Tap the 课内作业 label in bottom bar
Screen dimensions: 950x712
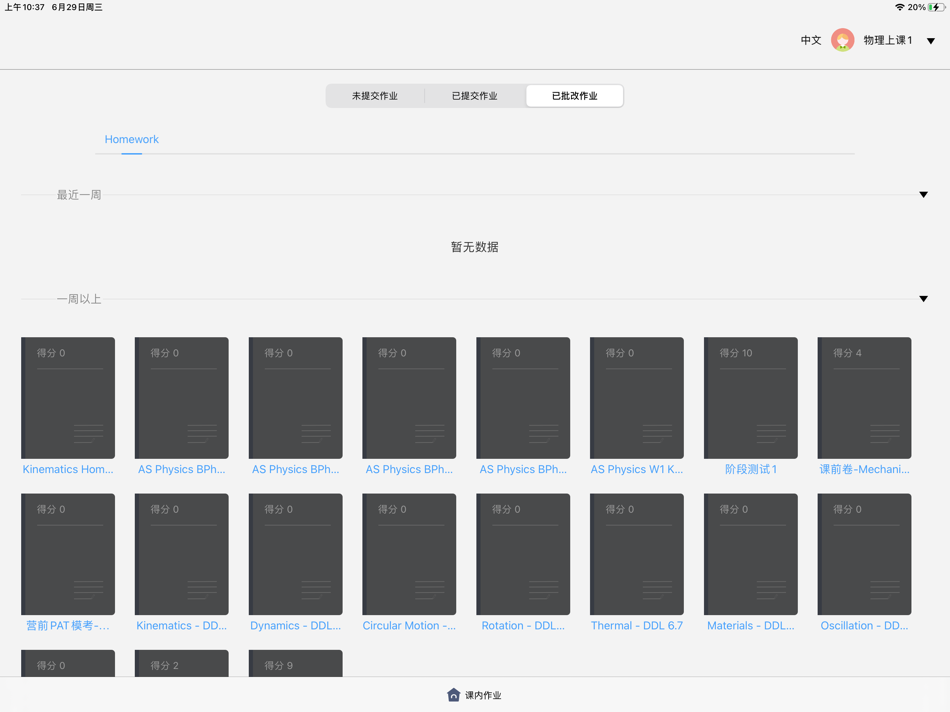pyautogui.click(x=483, y=695)
